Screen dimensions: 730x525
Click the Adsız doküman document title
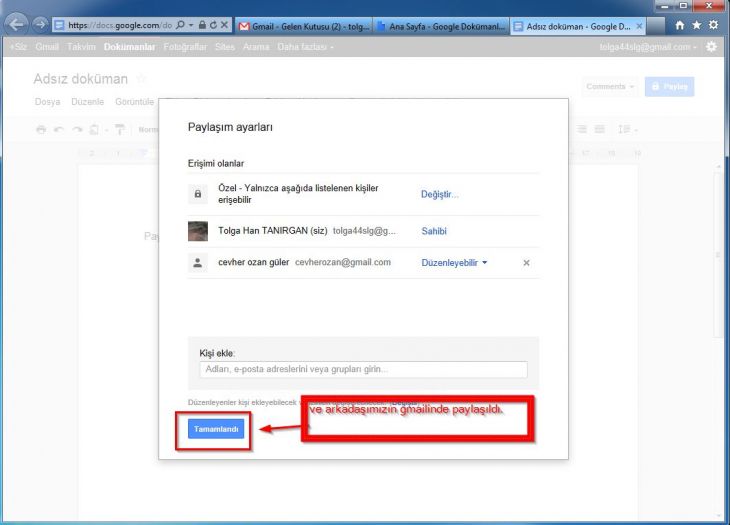(81, 79)
